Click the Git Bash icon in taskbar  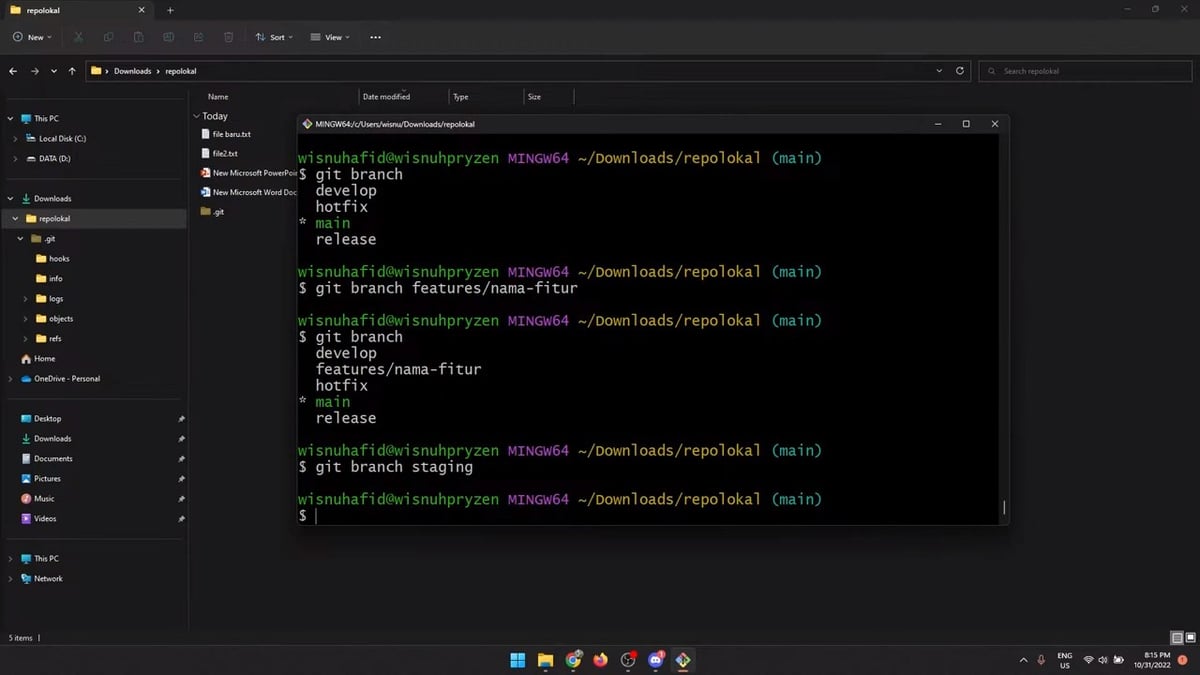[x=683, y=660]
